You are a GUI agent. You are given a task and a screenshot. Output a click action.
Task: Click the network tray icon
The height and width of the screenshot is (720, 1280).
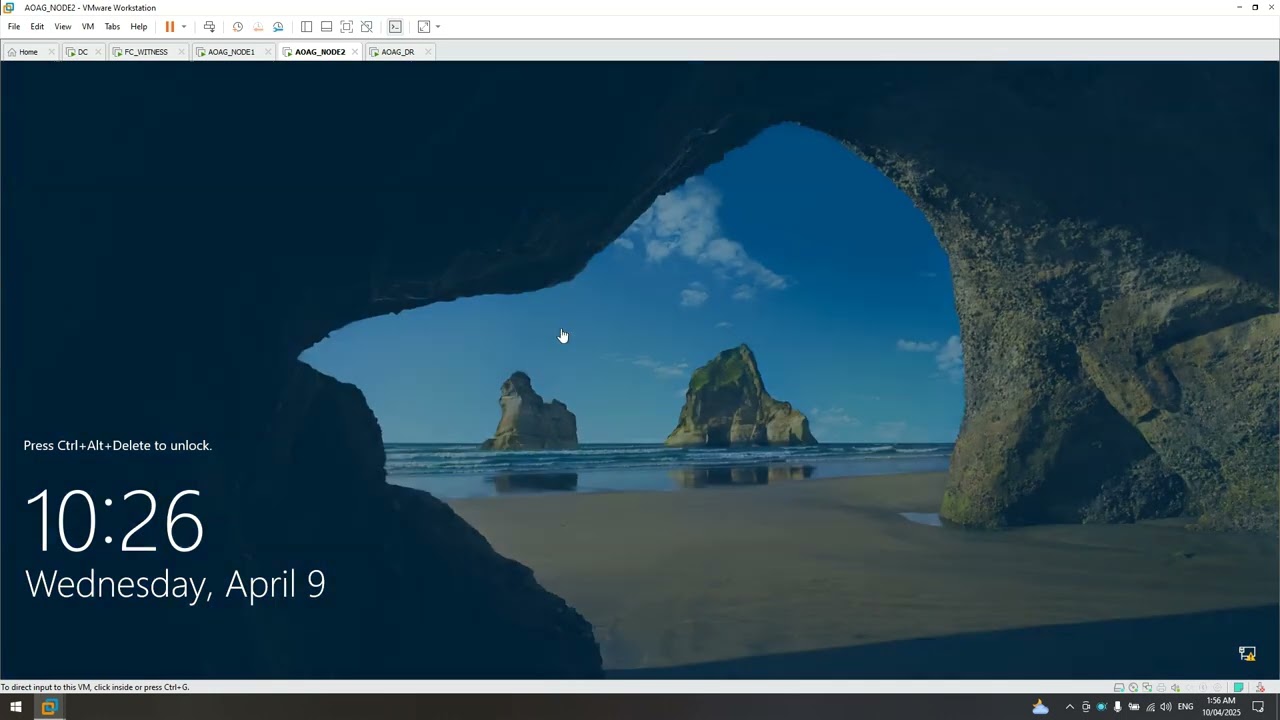point(1150,707)
